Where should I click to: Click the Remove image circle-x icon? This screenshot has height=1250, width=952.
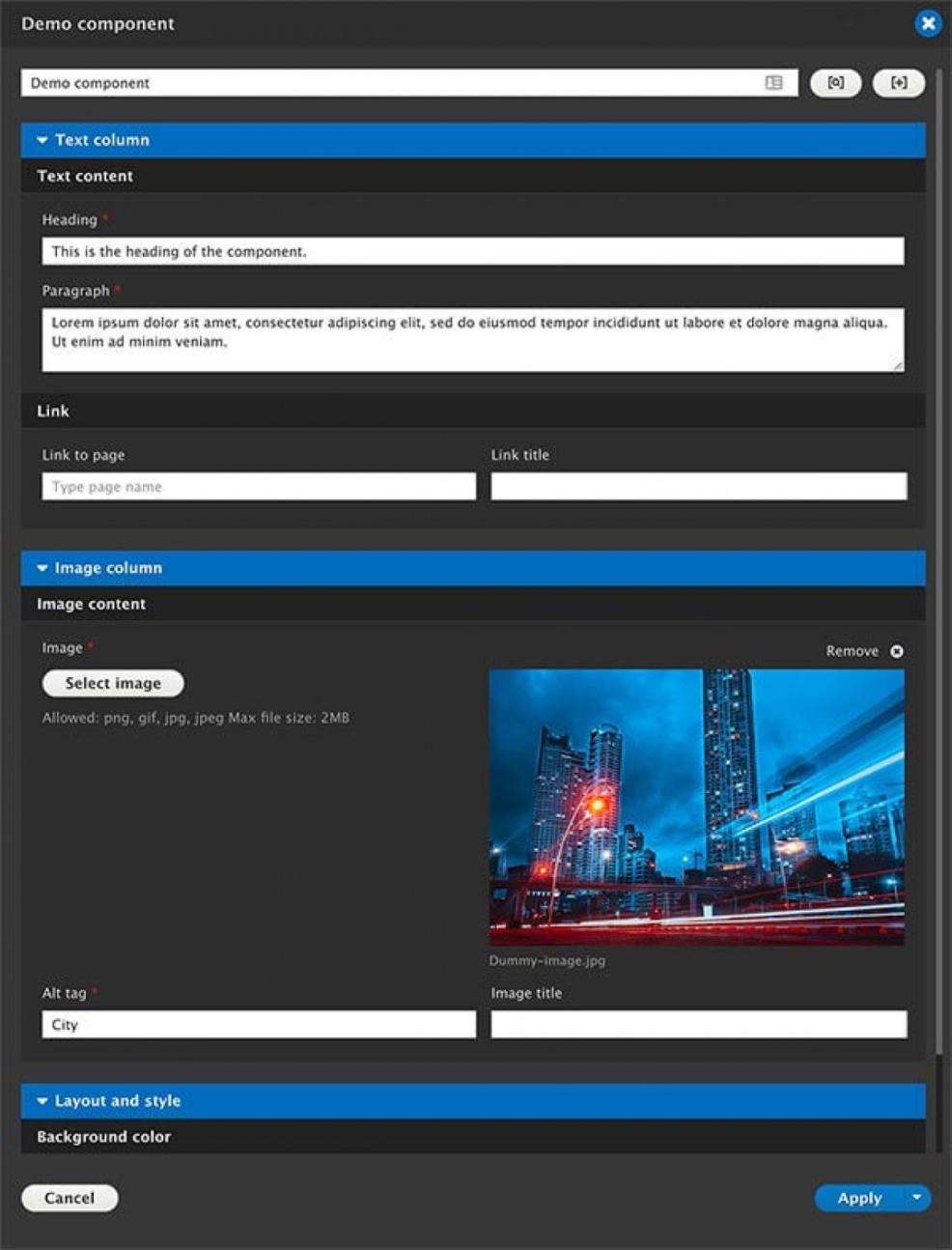pos(897,651)
